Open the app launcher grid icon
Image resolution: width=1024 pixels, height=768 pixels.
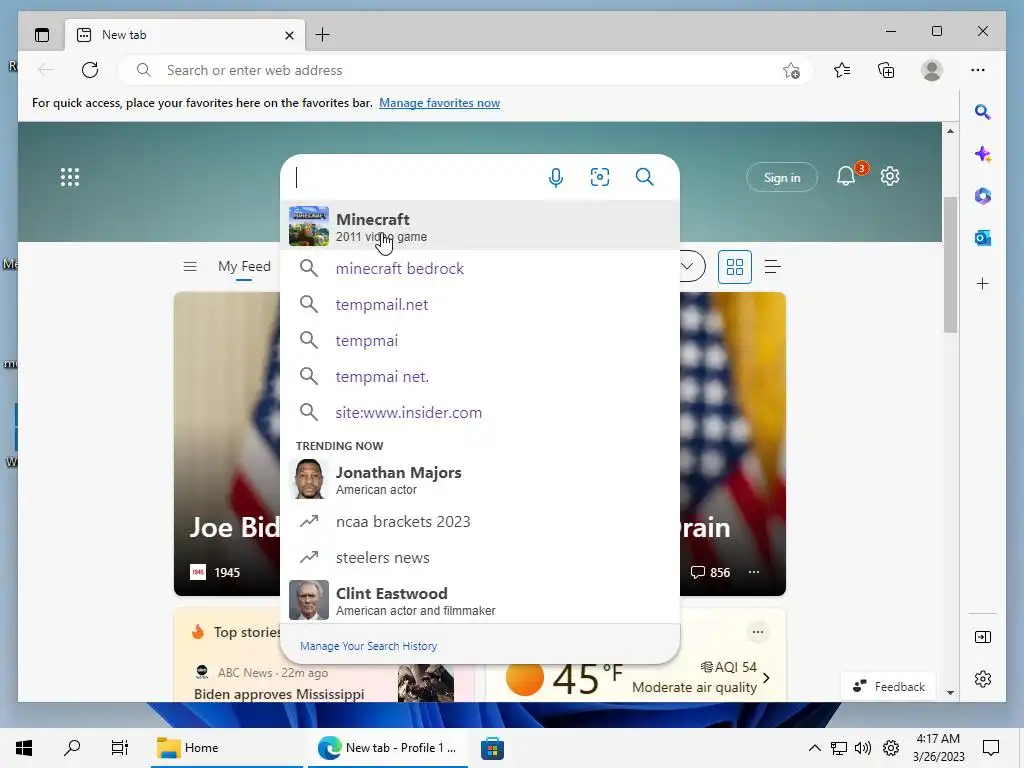[70, 177]
